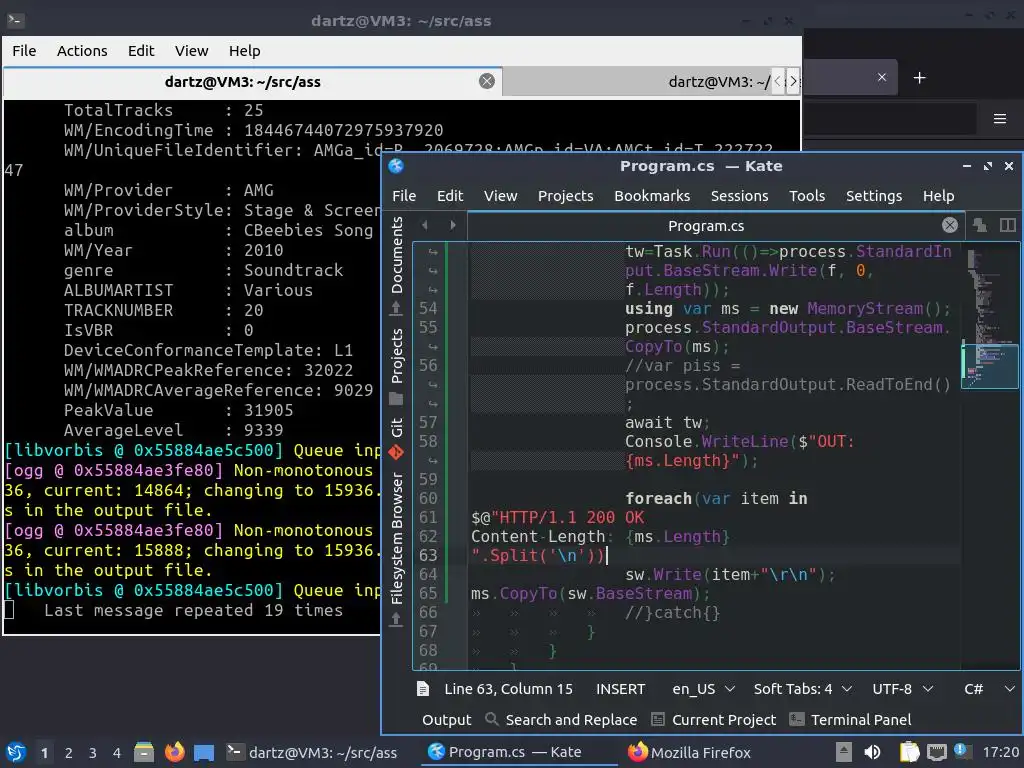This screenshot has width=1024, height=768.
Task: Open the Tools menu in Kate
Action: (x=807, y=196)
